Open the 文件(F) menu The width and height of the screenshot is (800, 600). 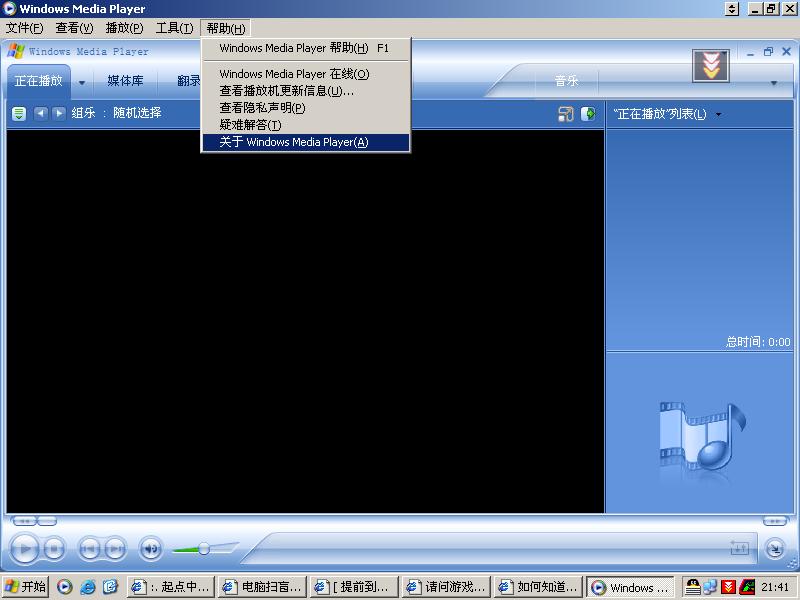[24, 28]
